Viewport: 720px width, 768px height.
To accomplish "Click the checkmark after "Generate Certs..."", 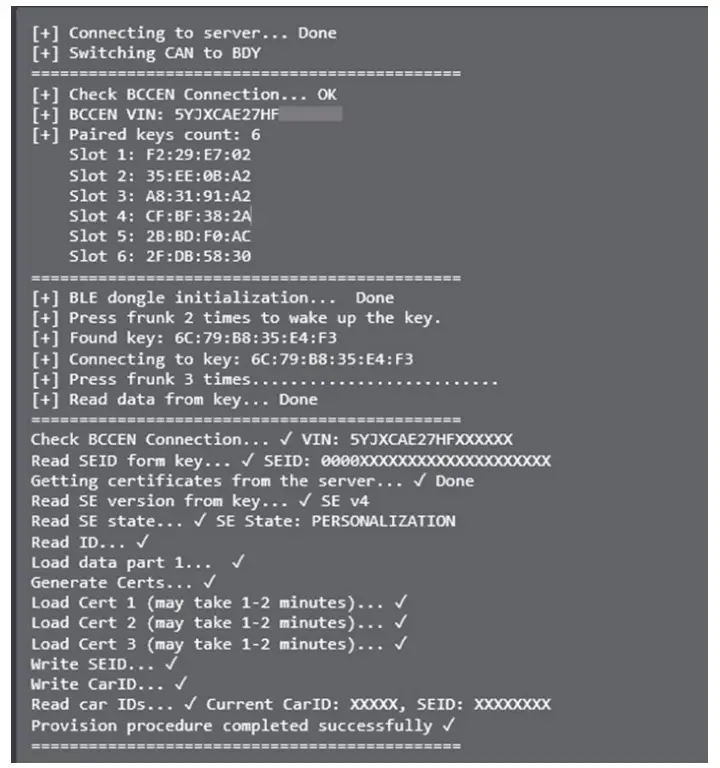I will [209, 581].
